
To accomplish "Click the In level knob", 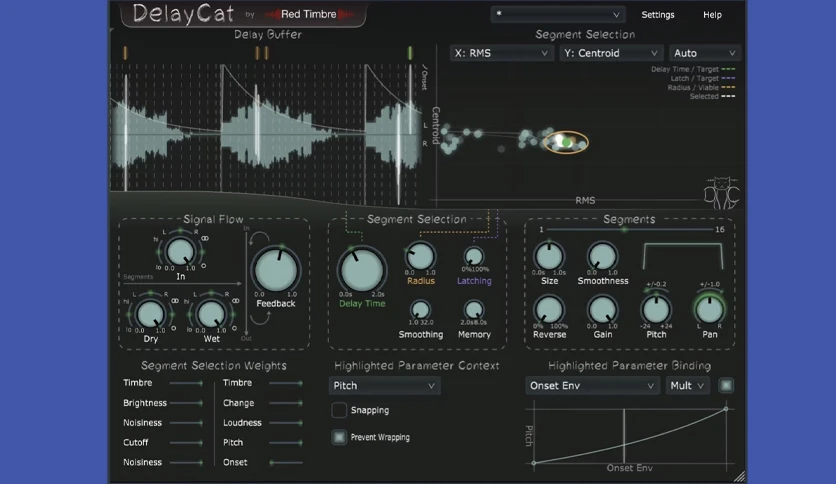I will pos(180,252).
